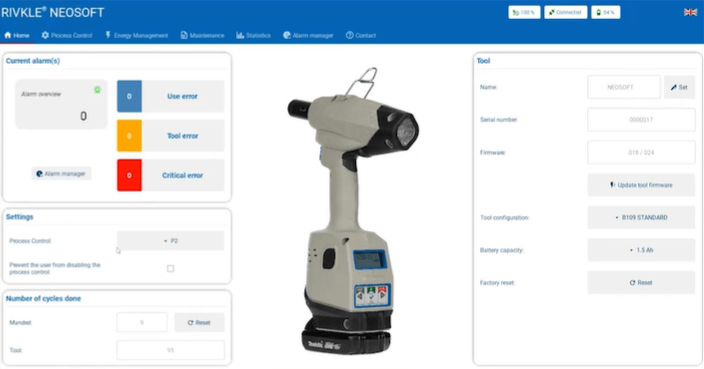Click the Set name button
The height and width of the screenshot is (369, 704).
679,87
